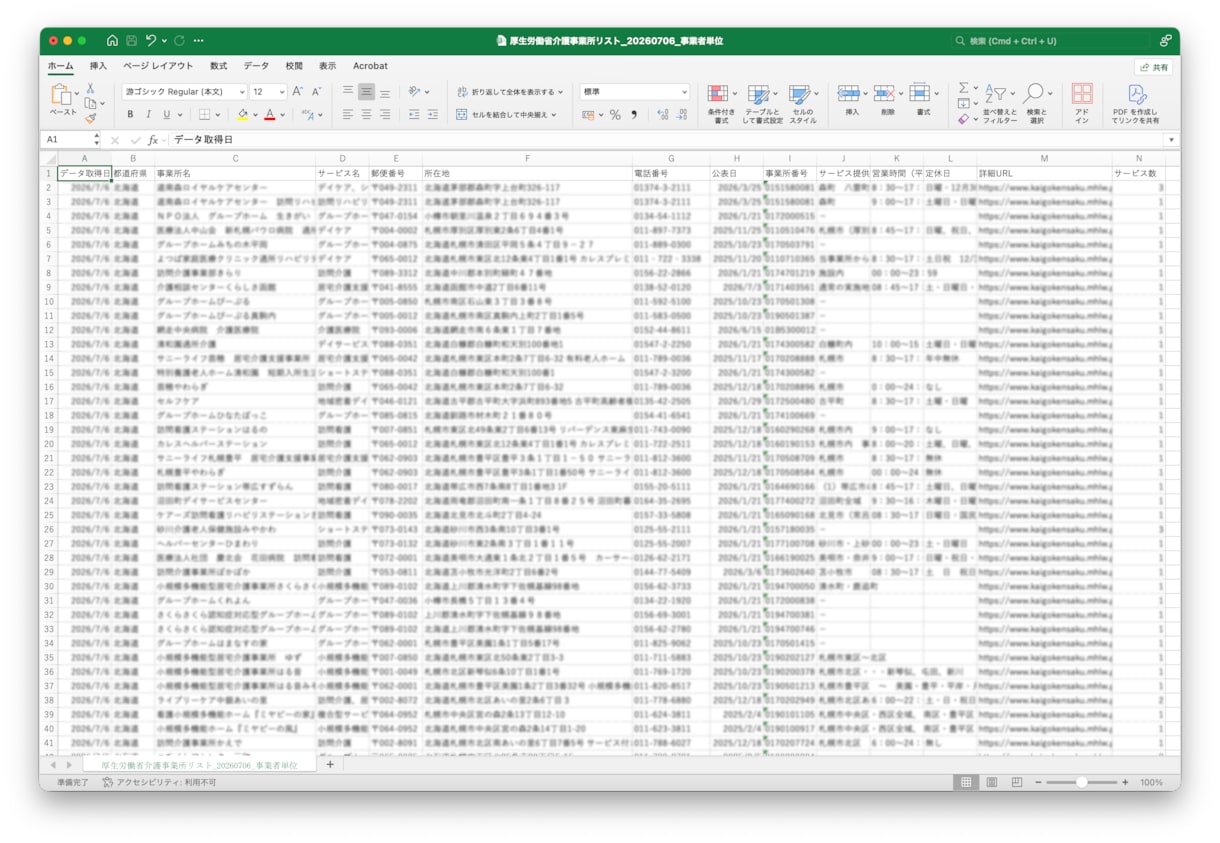Click the zoom slider handle
This screenshot has height=843, width=1220.
point(1081,782)
